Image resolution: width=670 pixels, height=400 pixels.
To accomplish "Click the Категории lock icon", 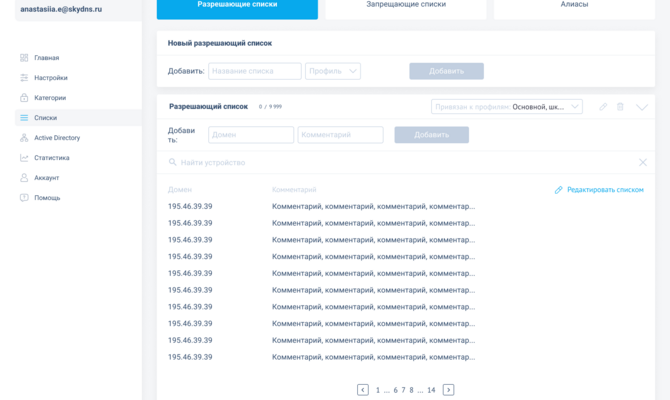I will click(24, 97).
